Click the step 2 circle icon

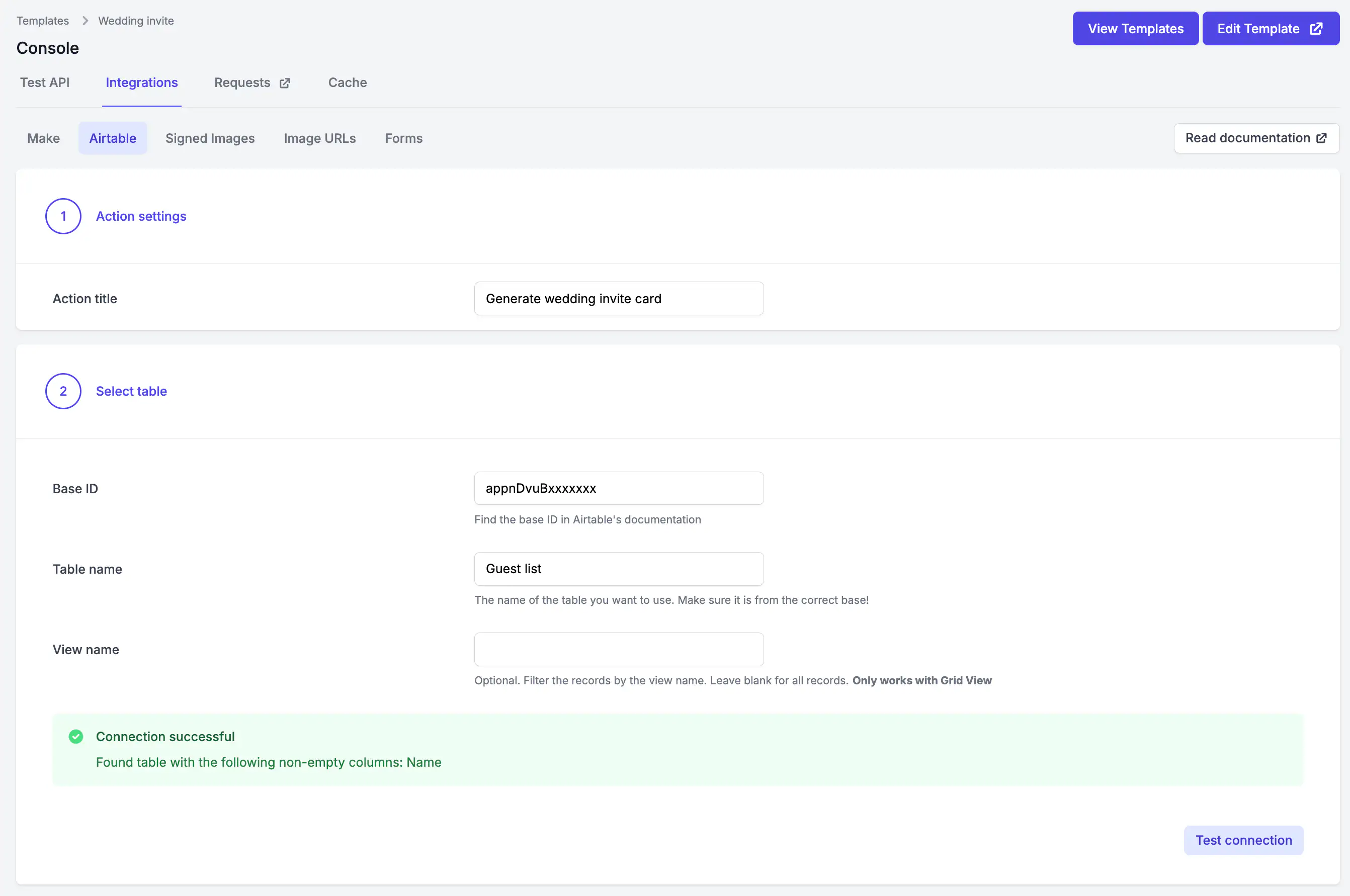(x=63, y=391)
